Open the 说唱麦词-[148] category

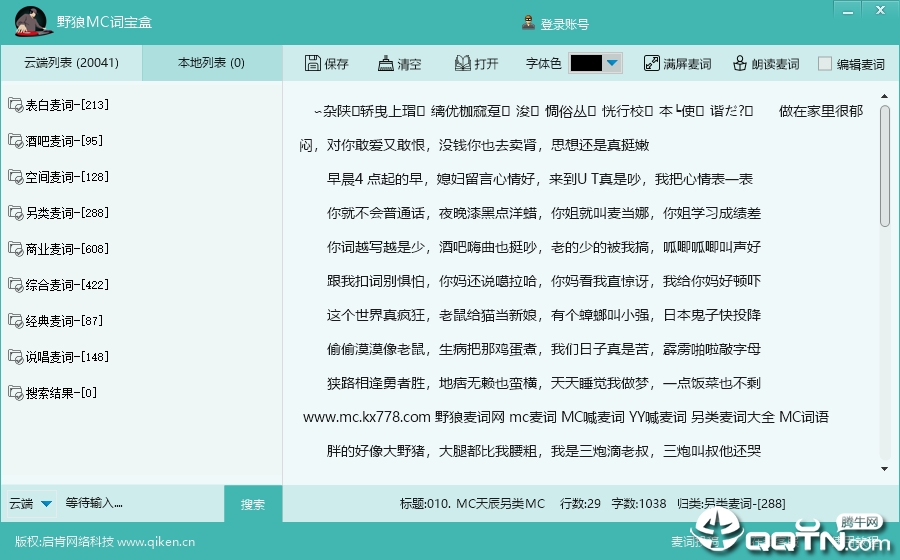point(59,357)
